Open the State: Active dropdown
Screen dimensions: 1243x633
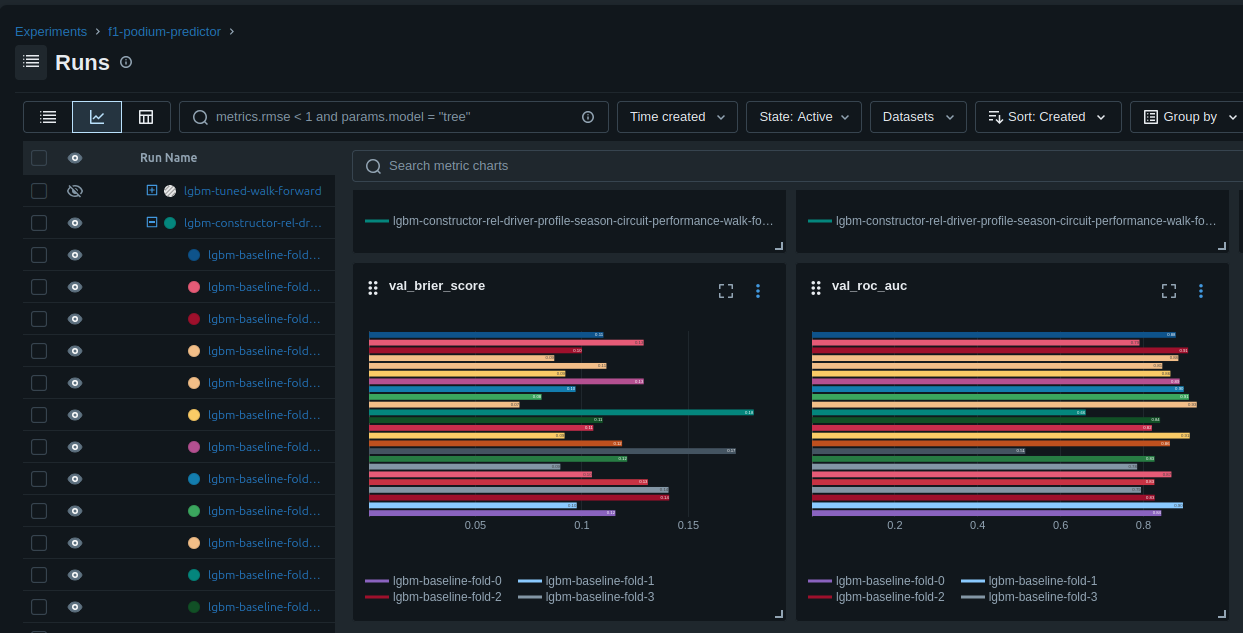[x=804, y=117]
